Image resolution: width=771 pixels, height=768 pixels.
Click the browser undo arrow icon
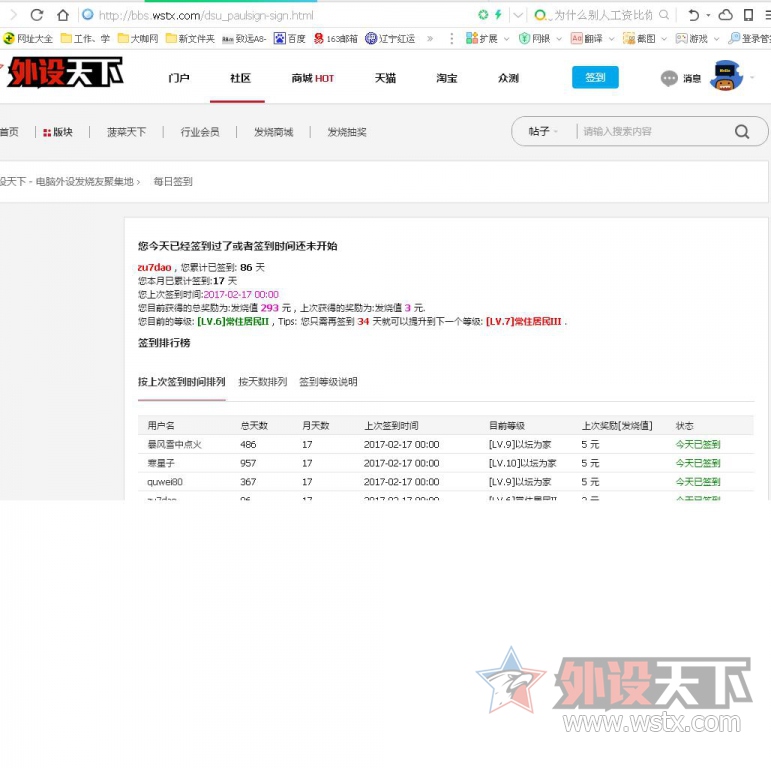click(x=693, y=15)
